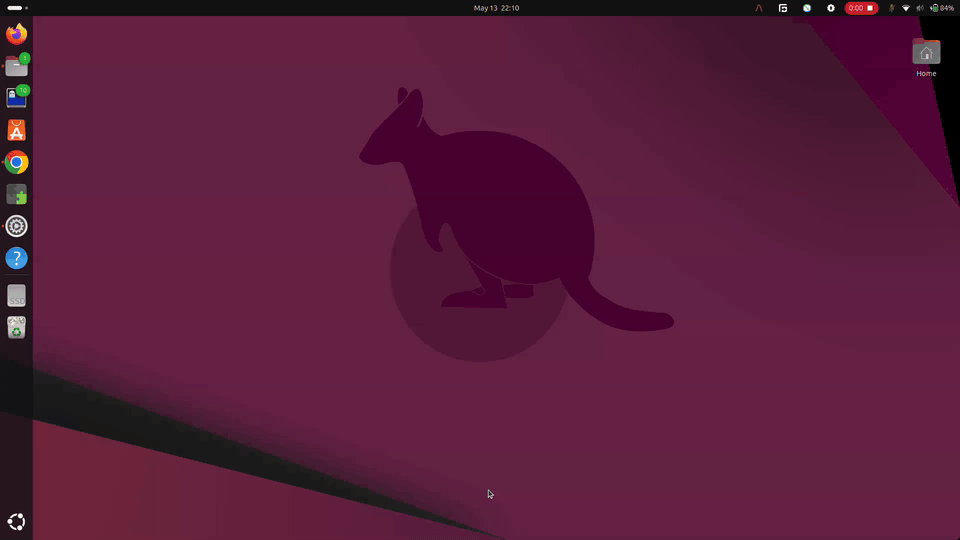The height and width of the screenshot is (540, 960).
Task: Open the calendar via May 13 22:10 clock
Action: (x=496, y=8)
